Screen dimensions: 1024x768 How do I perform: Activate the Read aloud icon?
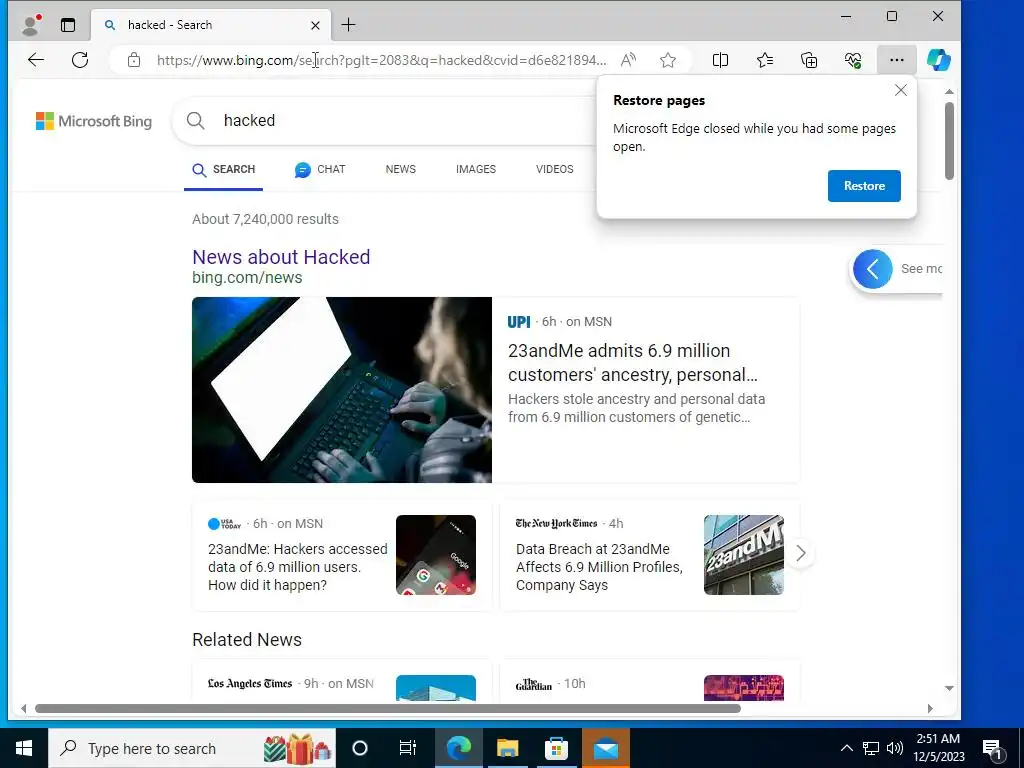(628, 60)
